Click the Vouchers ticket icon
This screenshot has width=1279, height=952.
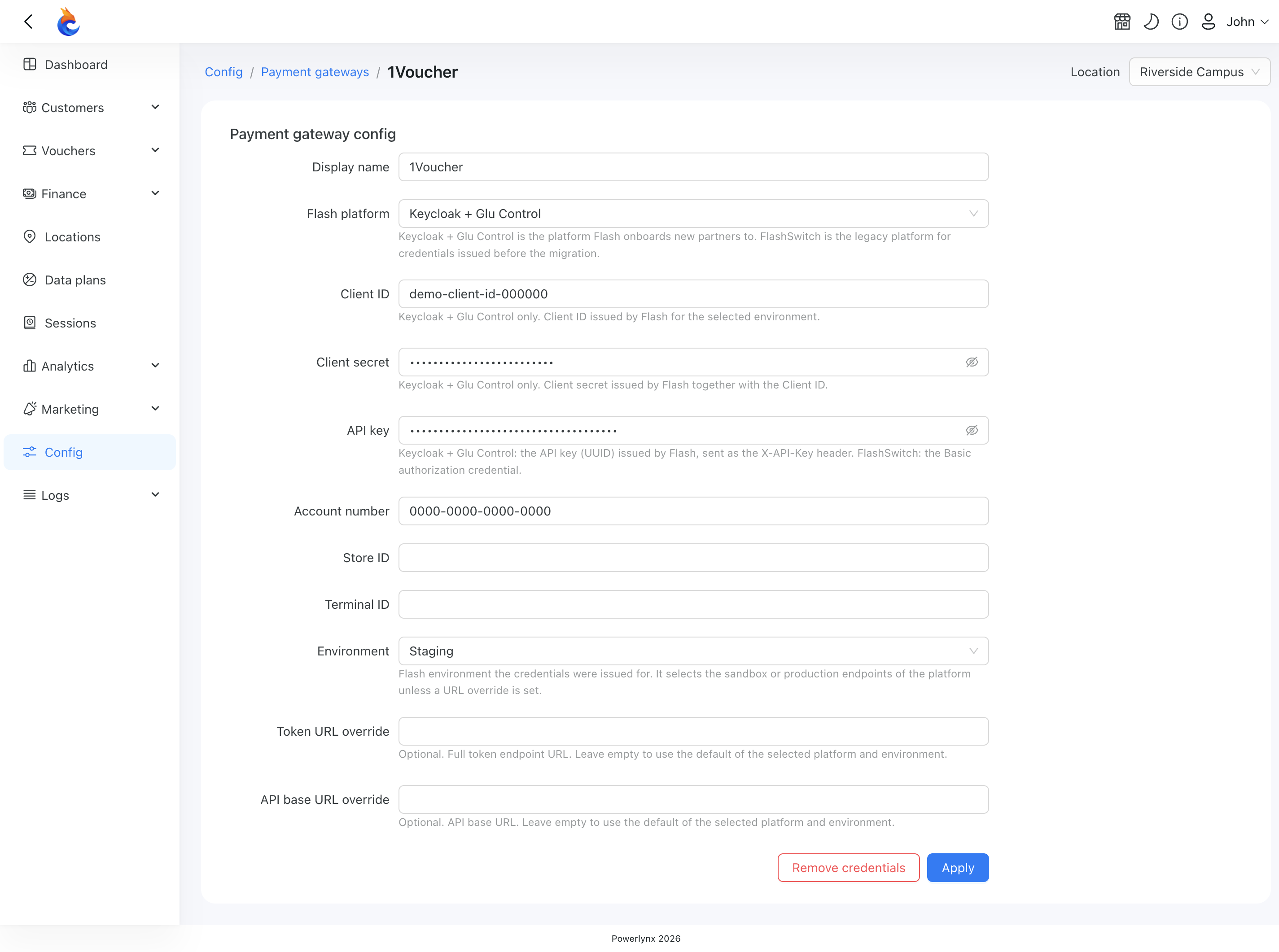pyautogui.click(x=30, y=150)
